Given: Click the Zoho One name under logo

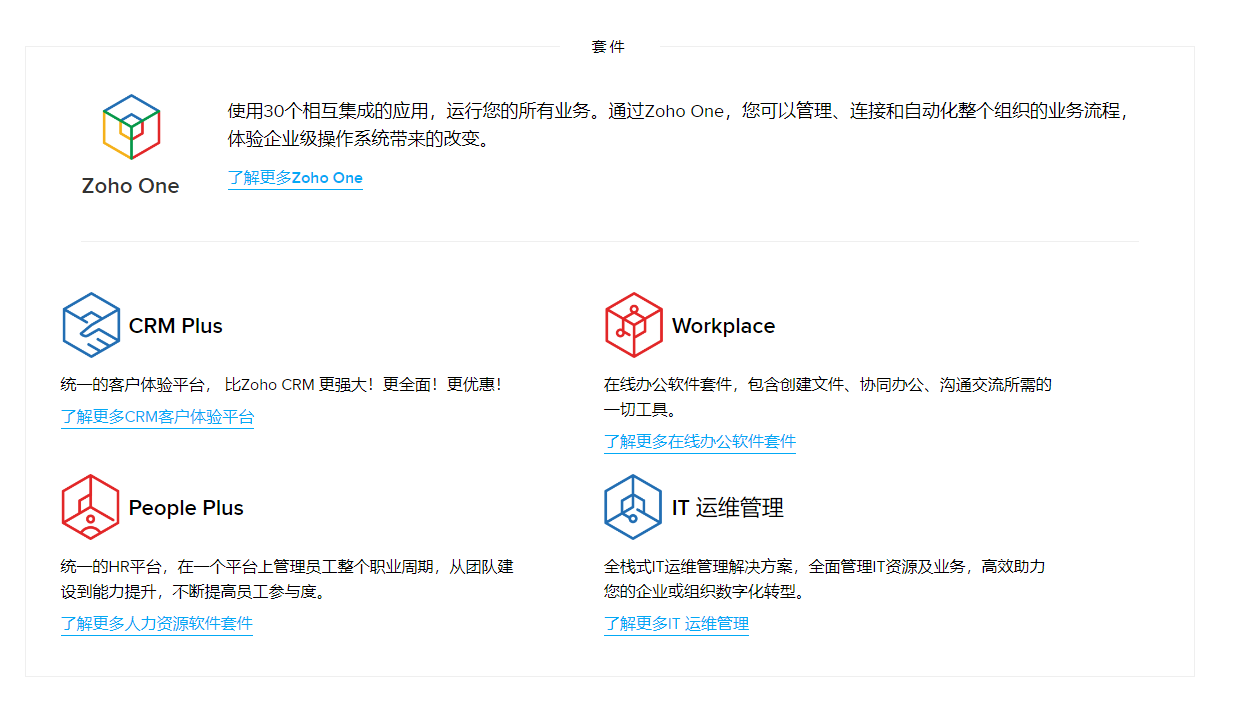Looking at the screenshot, I should (131, 186).
